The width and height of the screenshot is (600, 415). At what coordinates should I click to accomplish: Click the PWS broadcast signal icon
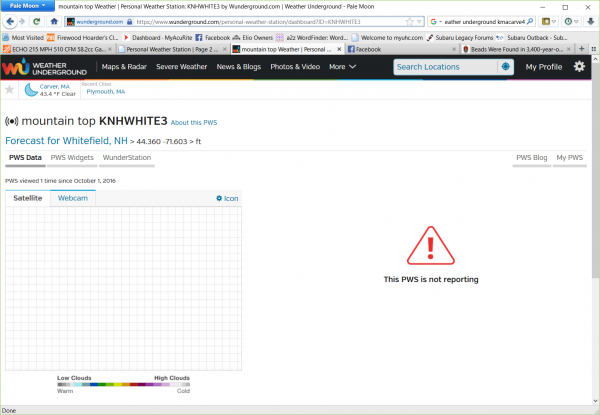pyautogui.click(x=11, y=121)
